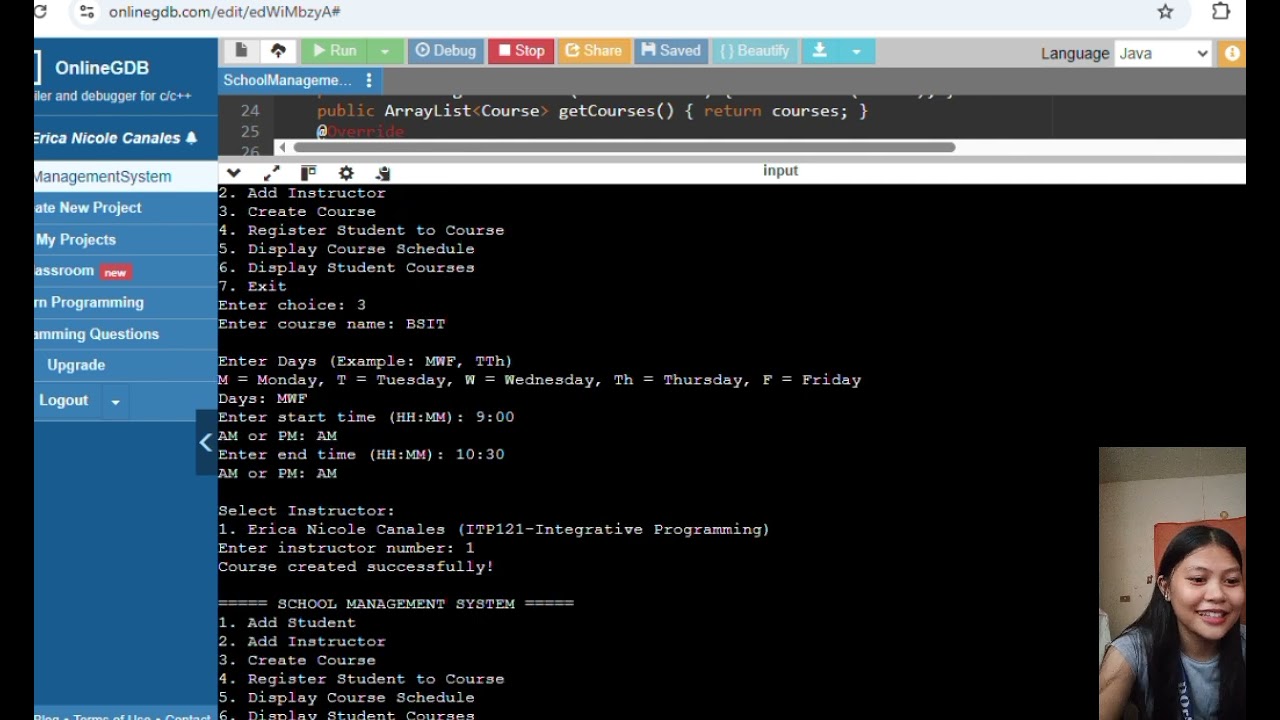Click the 'Select Instructor:' console line
Viewport: 1280px width, 720px height.
[307, 511]
